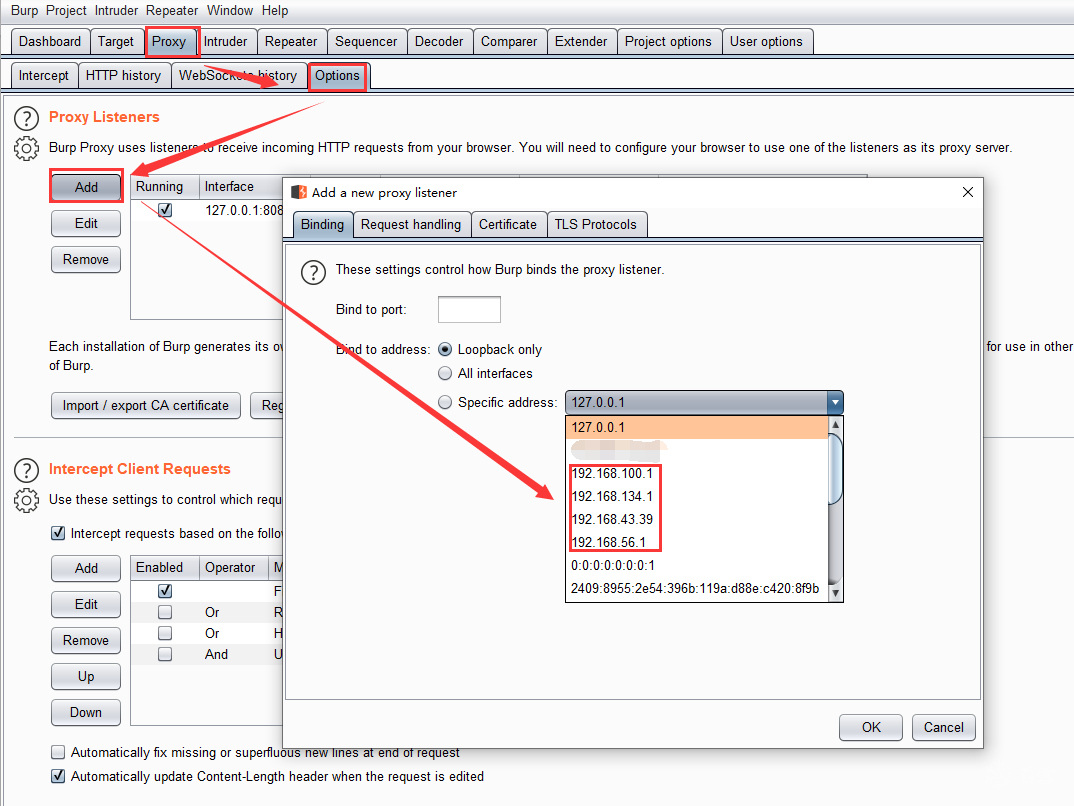Open the Proxy Options sub-tab
Viewport: 1074px width, 806px height.
(338, 75)
